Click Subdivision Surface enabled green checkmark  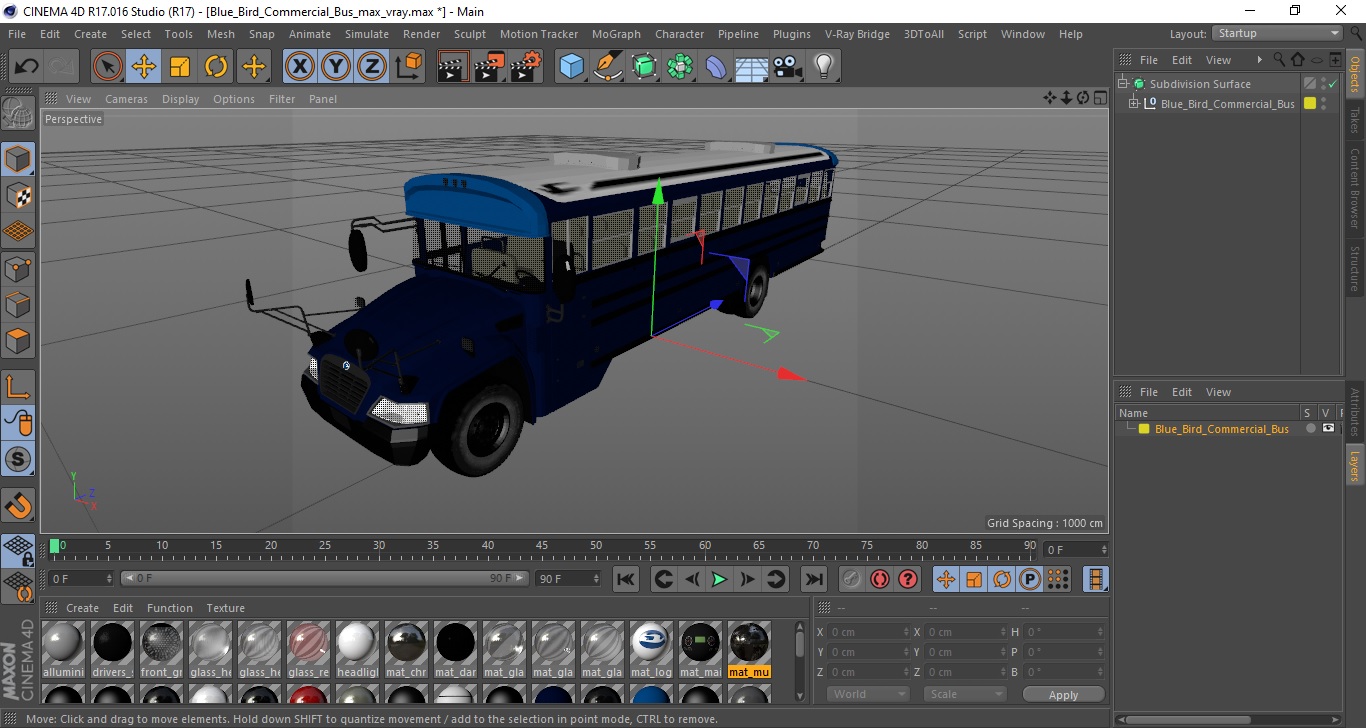coord(1332,84)
